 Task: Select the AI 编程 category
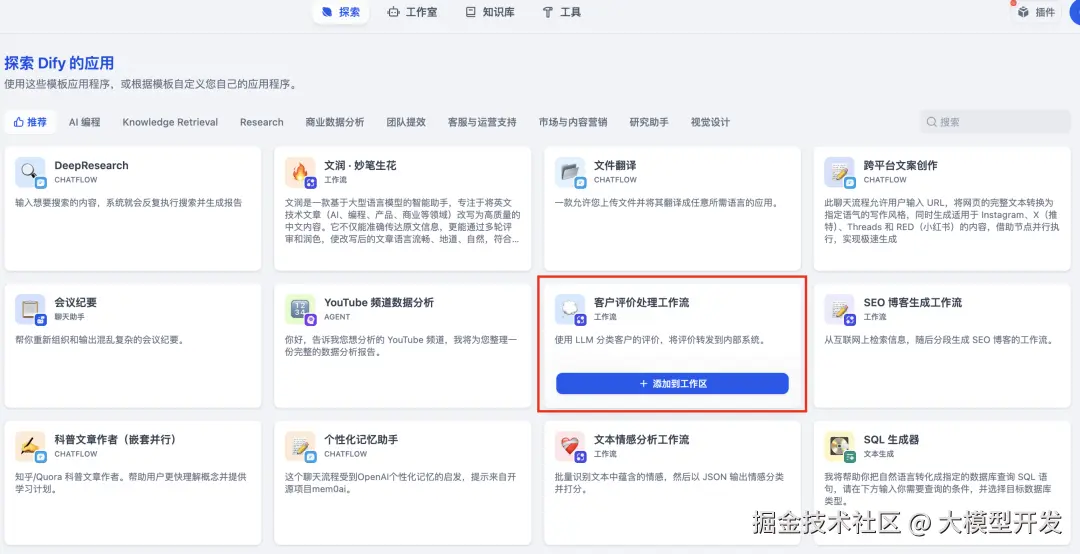84,122
